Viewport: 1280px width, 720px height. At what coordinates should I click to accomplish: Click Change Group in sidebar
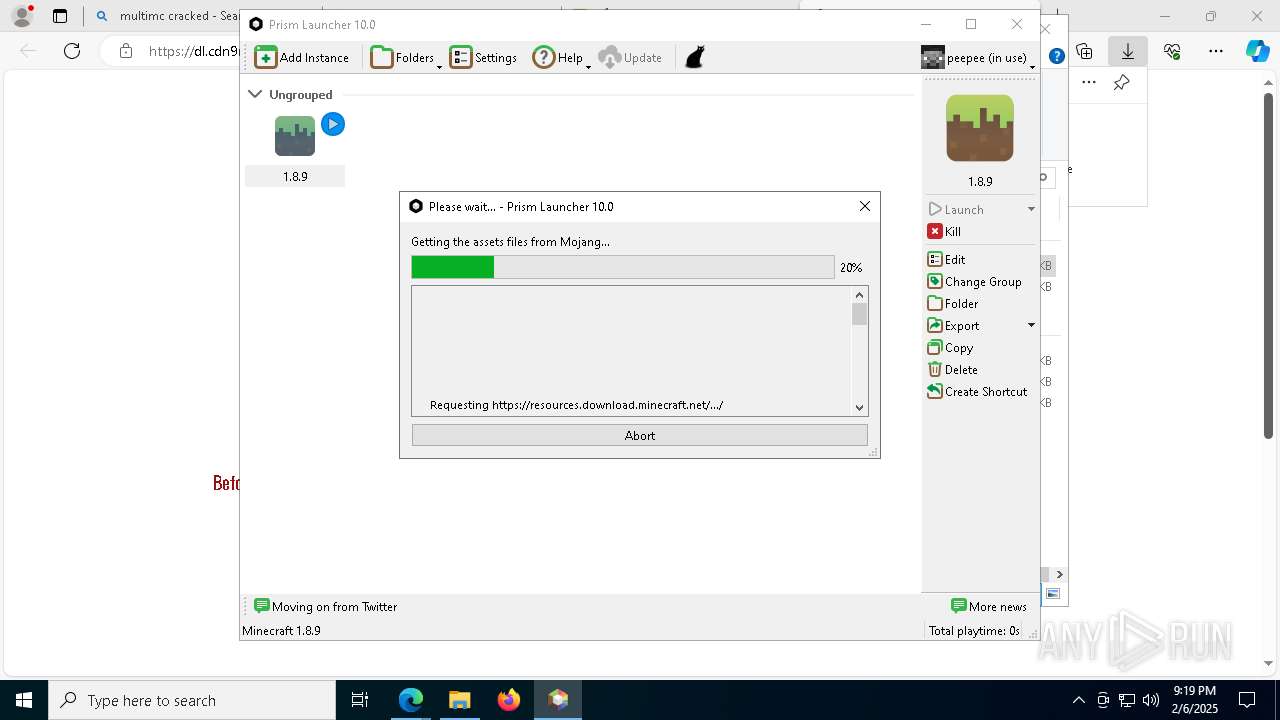(975, 281)
